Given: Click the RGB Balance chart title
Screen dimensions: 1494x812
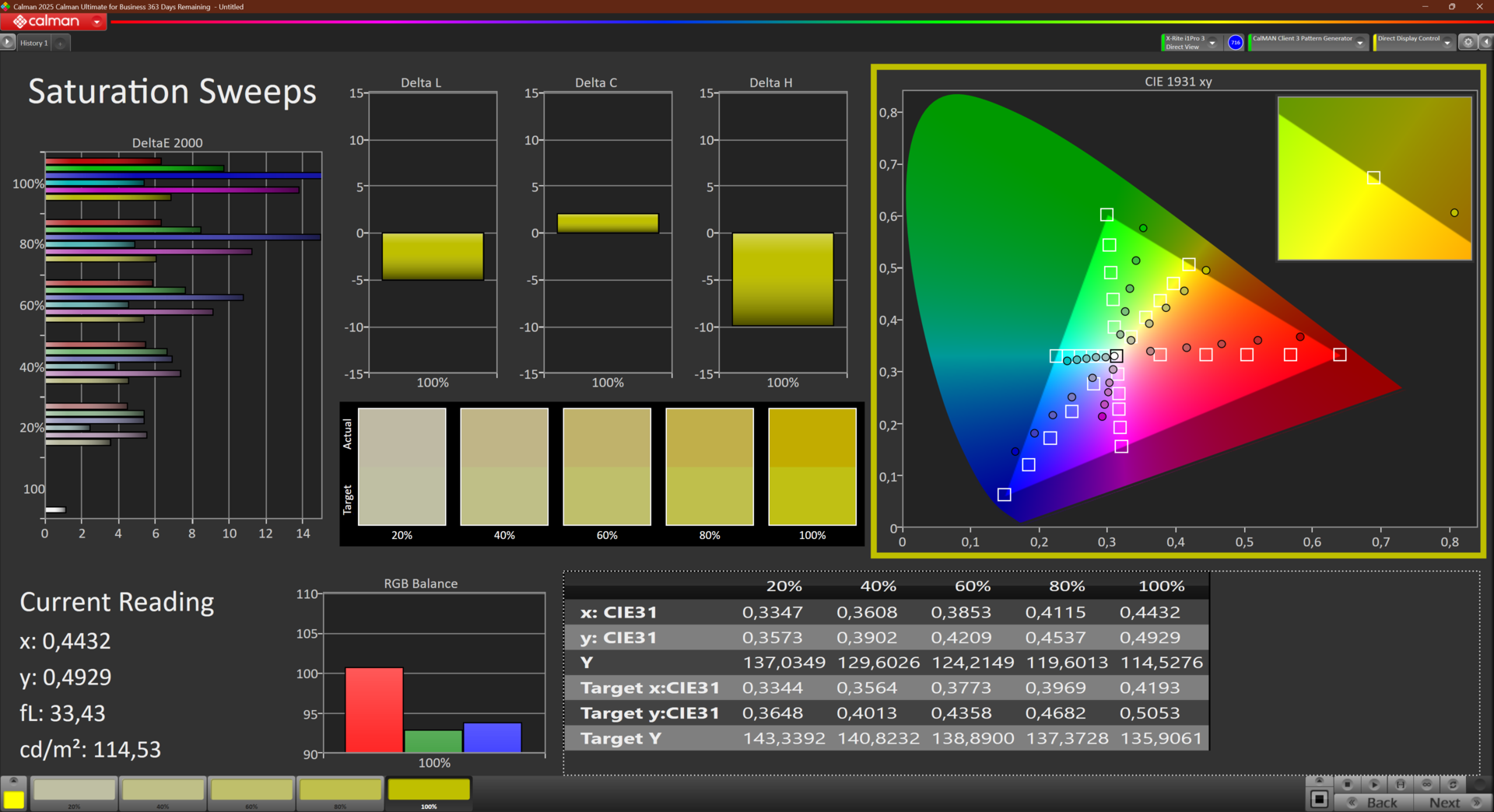Looking at the screenshot, I should tap(421, 583).
